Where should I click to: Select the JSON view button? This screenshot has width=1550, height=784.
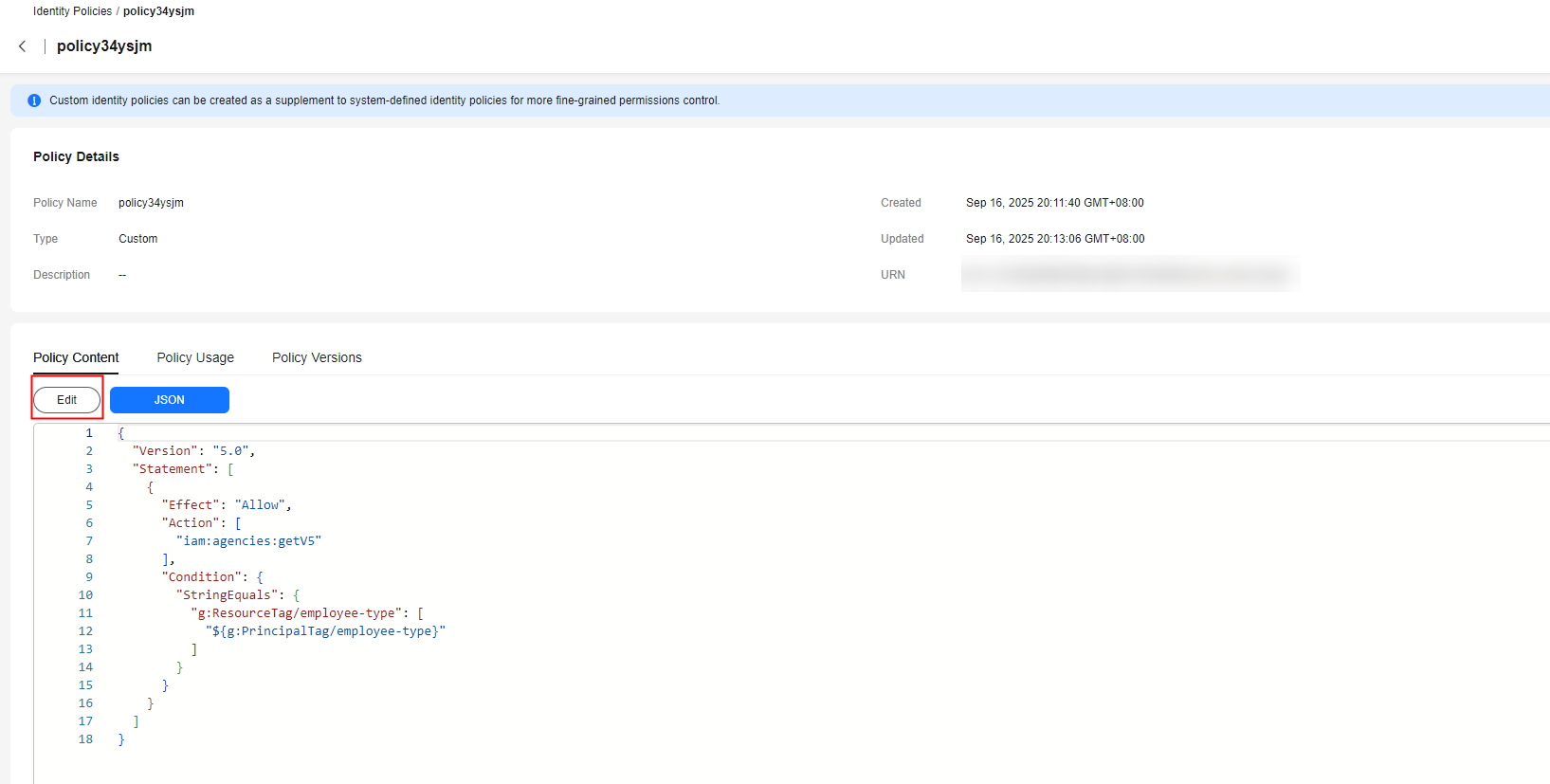pyautogui.click(x=170, y=400)
